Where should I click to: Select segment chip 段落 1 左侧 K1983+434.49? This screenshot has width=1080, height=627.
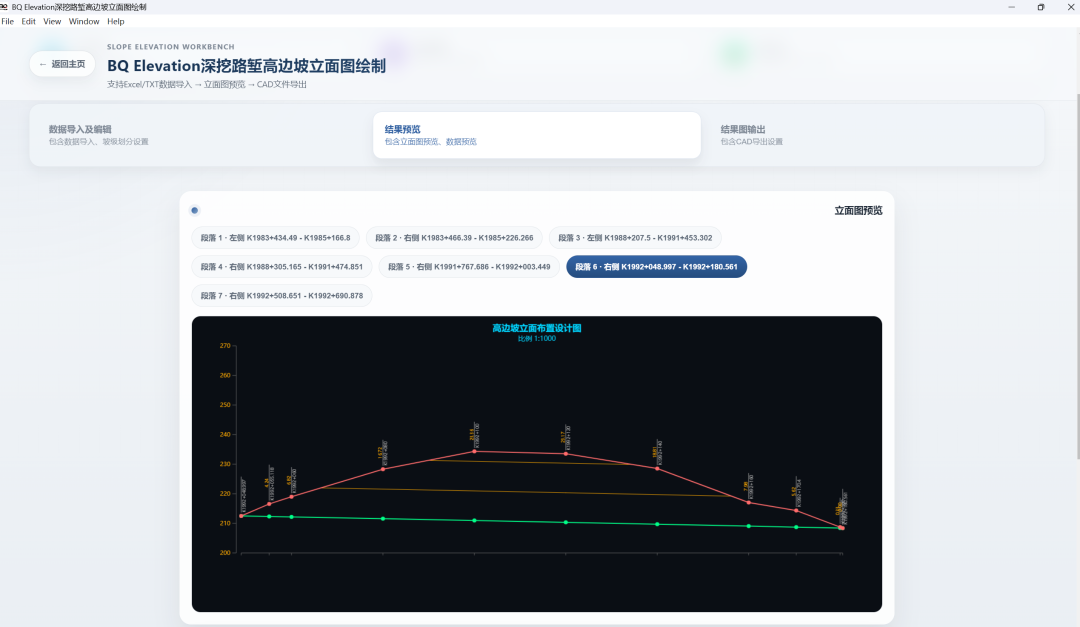pos(276,238)
